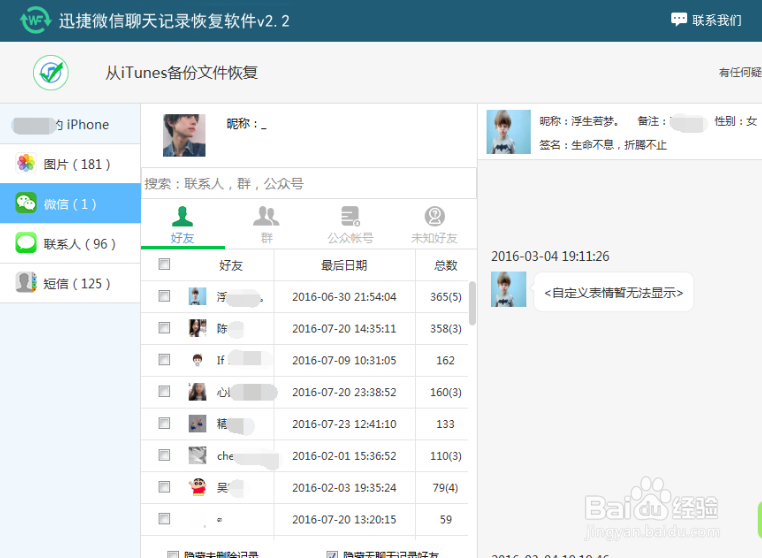
Task: Click the date cell 2016-02-03 19:35:24
Action: click(x=344, y=488)
